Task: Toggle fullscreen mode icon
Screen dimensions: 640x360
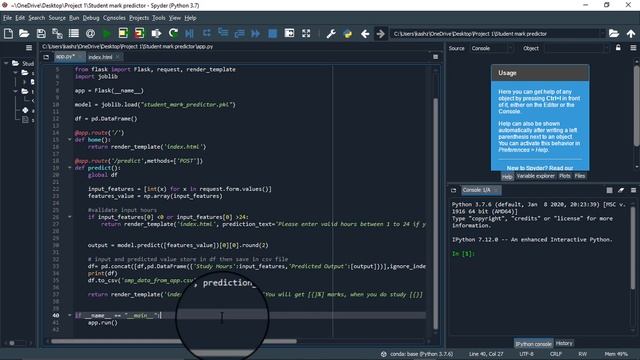Action: [306, 33]
